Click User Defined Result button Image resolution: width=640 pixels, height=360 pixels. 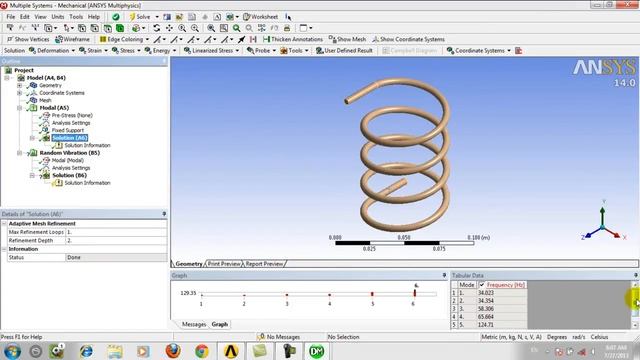point(344,51)
